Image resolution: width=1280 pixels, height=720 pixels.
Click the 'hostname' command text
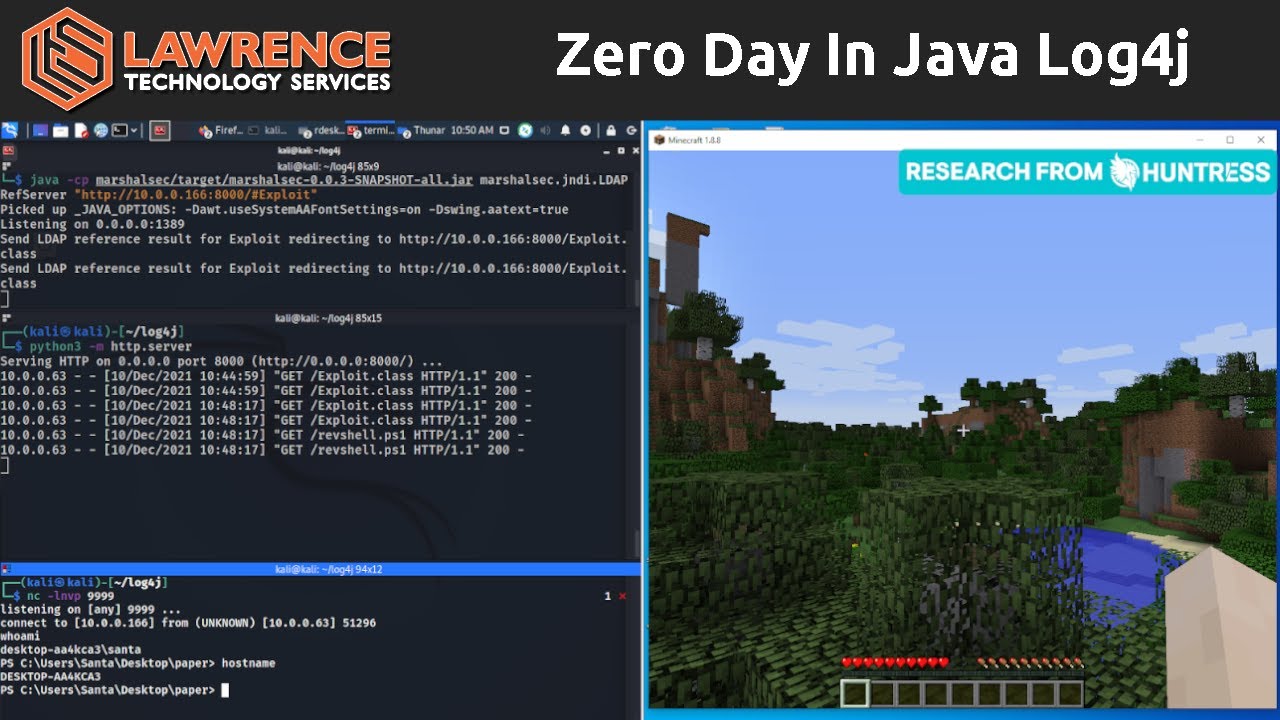coord(248,663)
